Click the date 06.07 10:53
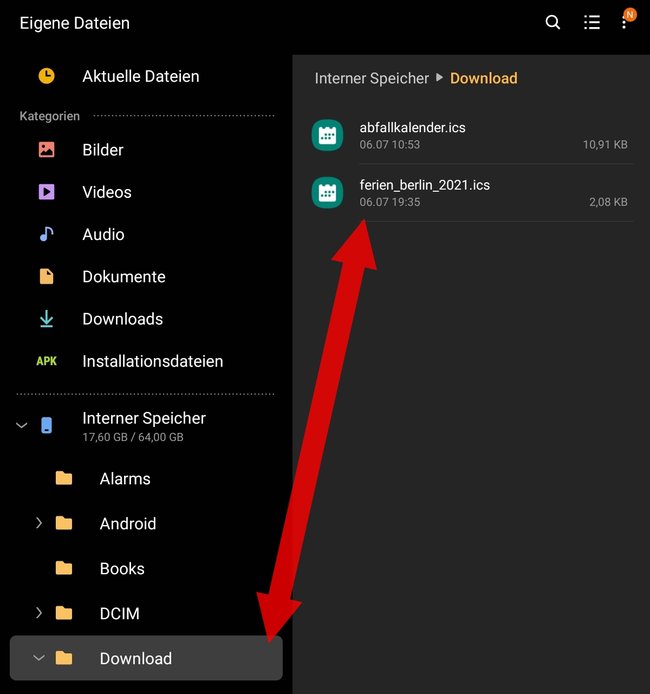Screen dimensions: 650x694 [389, 144]
